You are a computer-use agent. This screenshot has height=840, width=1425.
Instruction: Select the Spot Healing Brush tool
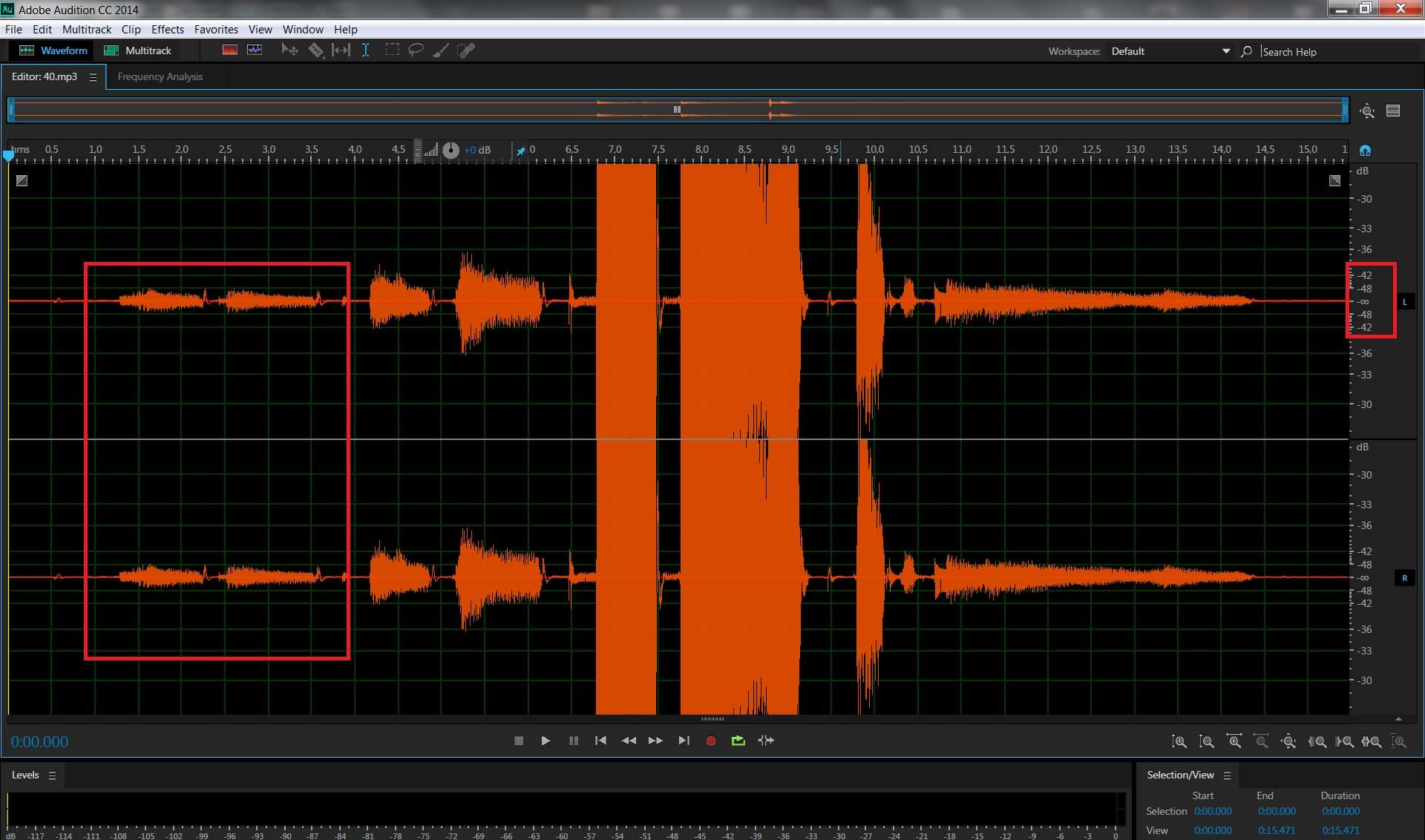click(x=466, y=50)
